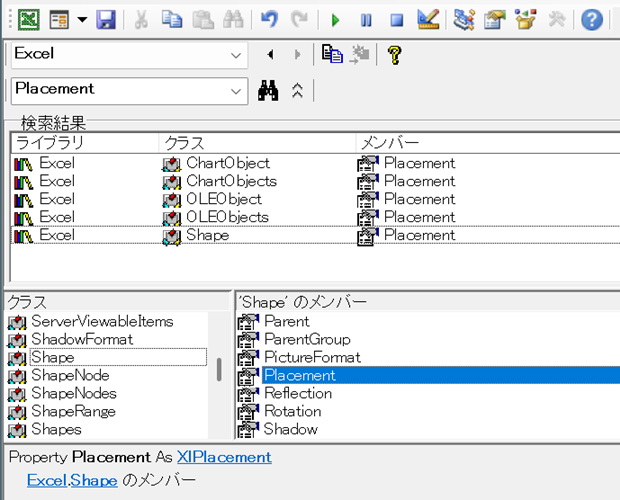Screen dimensions: 620x500
Task: Click the View Microsoft Excel icon
Action: 29,19
